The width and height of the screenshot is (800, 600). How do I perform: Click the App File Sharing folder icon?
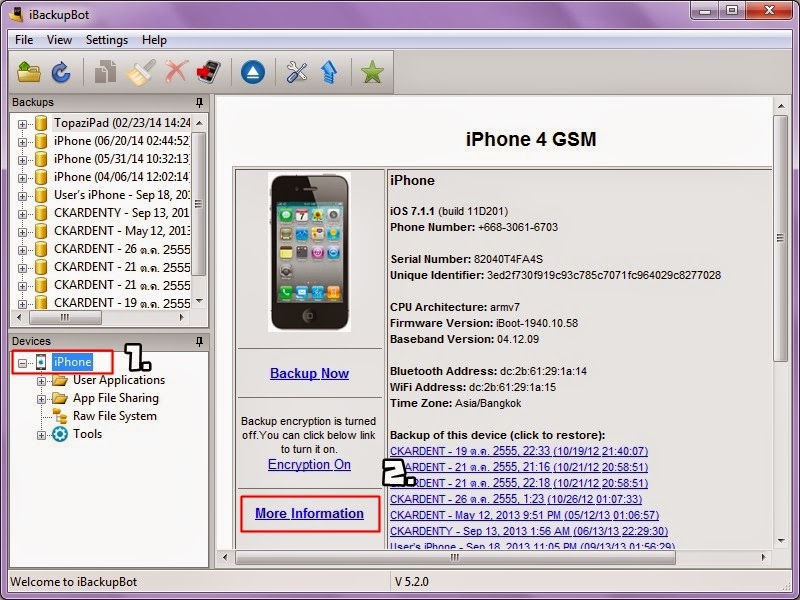60,398
